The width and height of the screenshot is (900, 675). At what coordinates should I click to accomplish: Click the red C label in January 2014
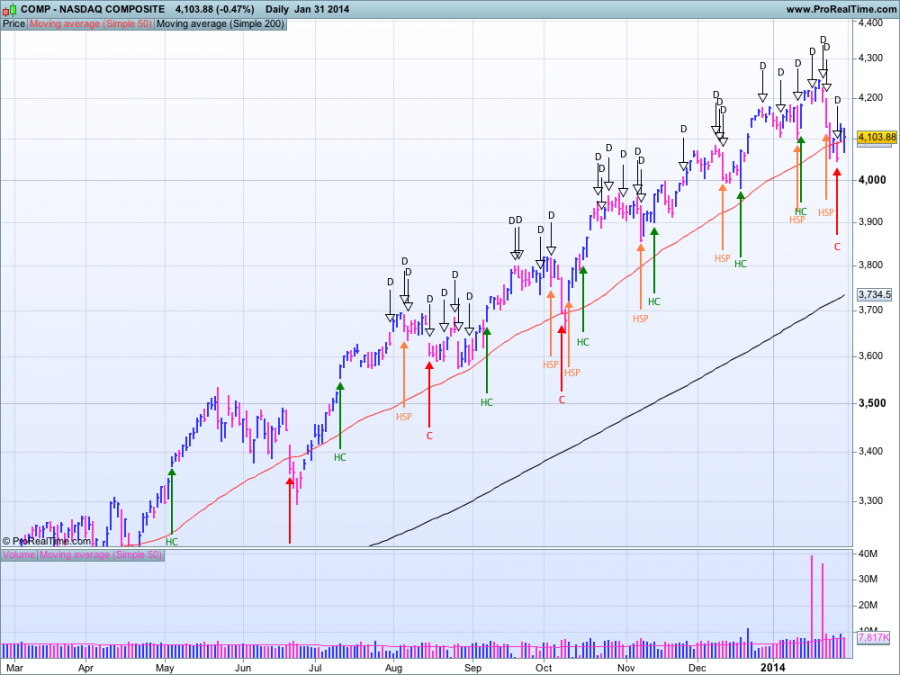click(x=837, y=247)
